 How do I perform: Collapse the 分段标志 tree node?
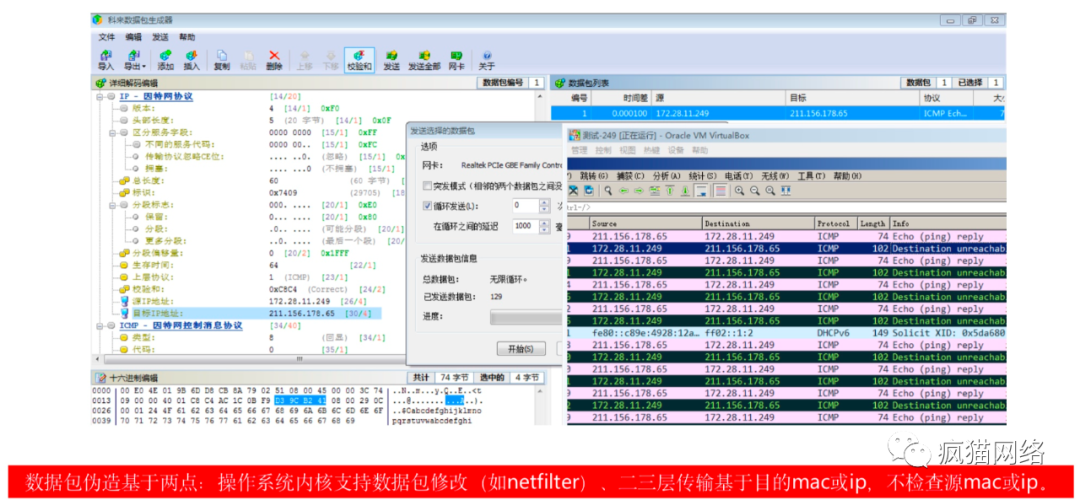click(x=113, y=205)
